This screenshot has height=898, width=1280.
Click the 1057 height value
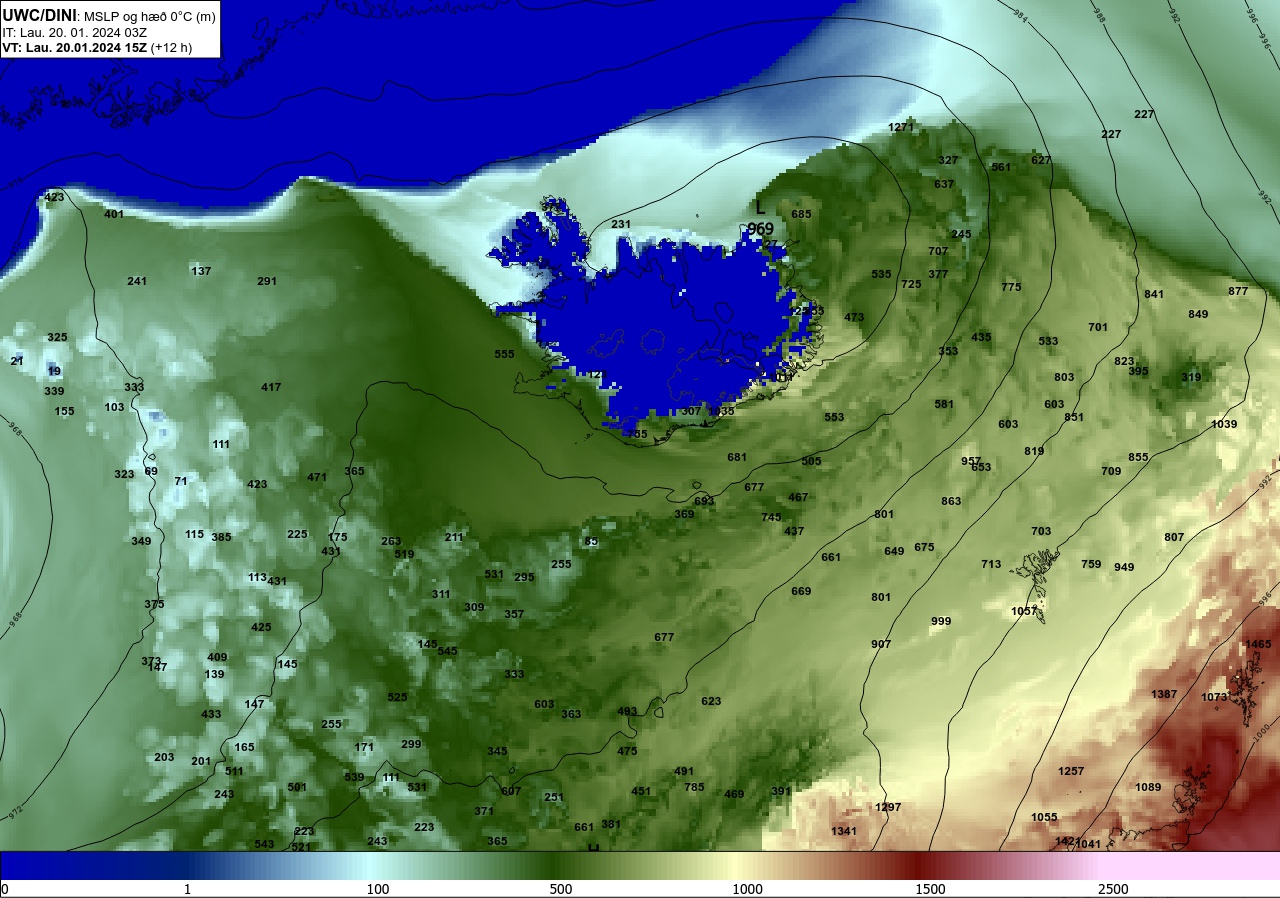coord(1024,611)
